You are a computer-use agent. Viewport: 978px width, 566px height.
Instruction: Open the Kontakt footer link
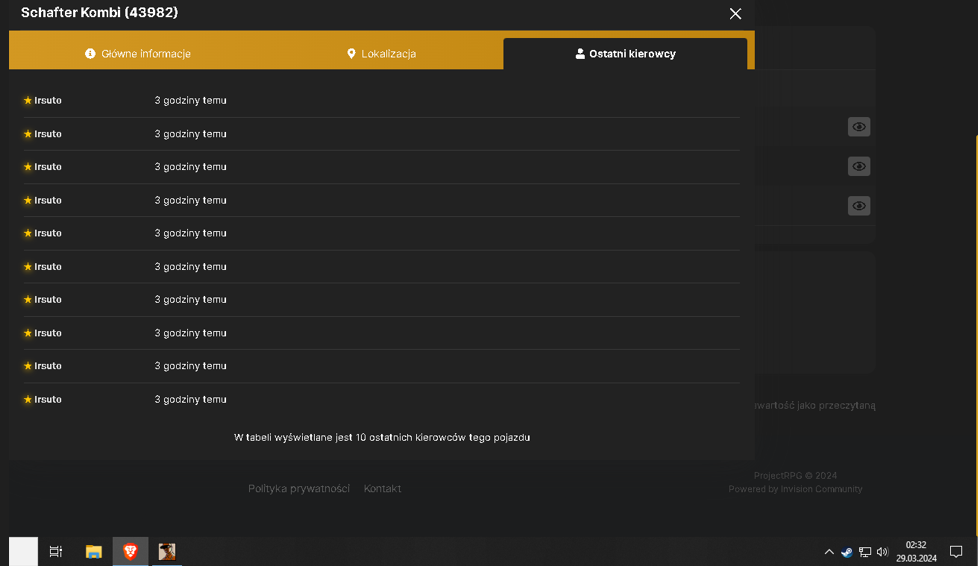(382, 489)
